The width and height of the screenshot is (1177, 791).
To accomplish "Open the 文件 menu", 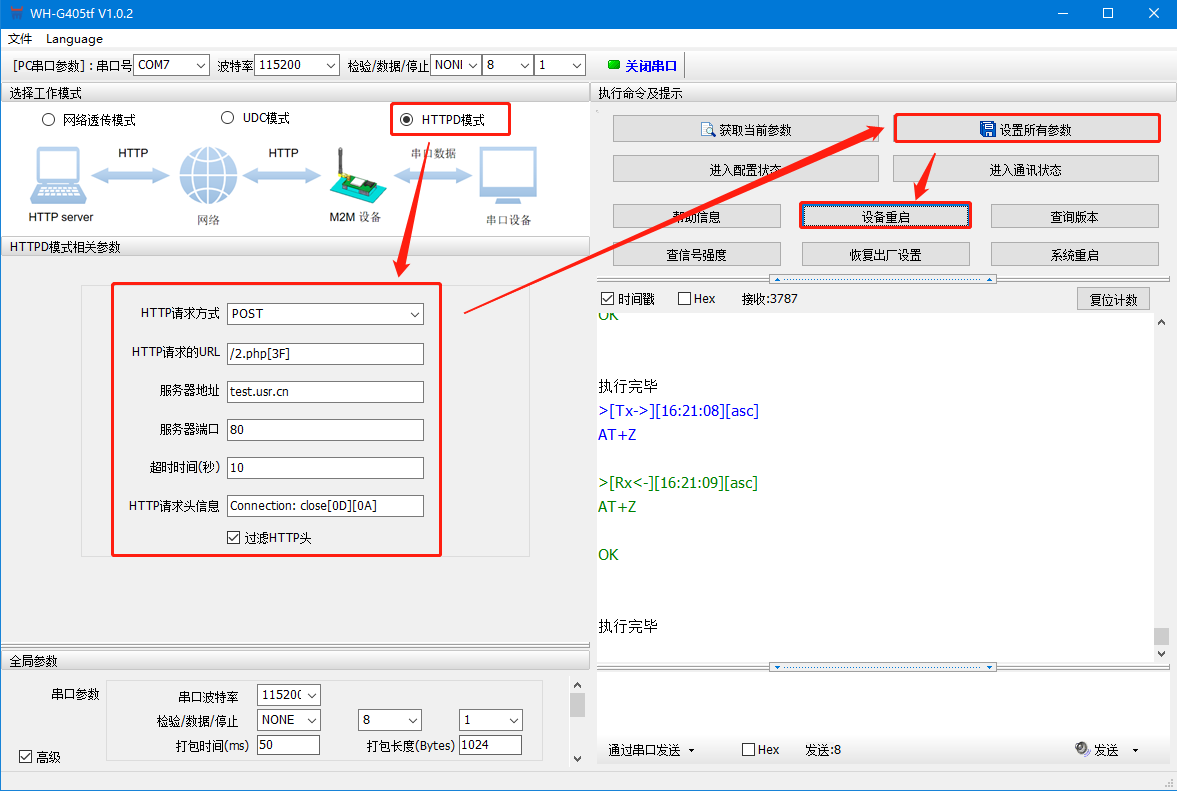I will point(20,39).
